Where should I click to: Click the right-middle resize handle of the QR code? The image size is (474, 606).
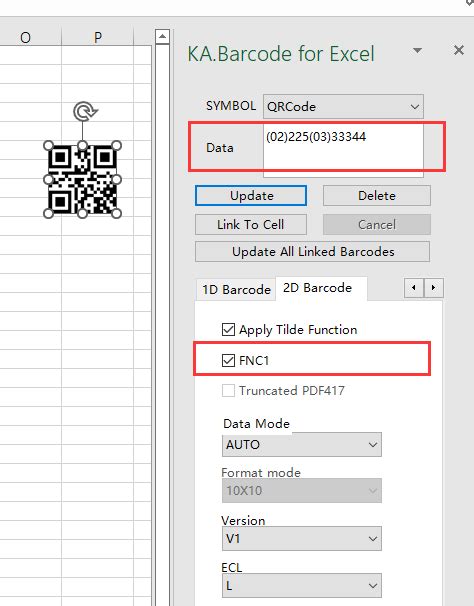[117, 179]
